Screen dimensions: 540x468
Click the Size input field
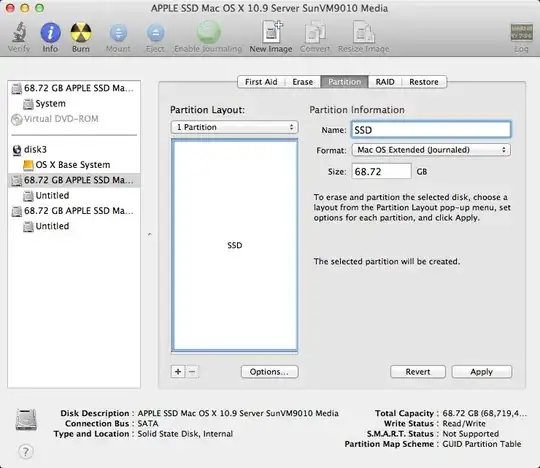[x=382, y=171]
